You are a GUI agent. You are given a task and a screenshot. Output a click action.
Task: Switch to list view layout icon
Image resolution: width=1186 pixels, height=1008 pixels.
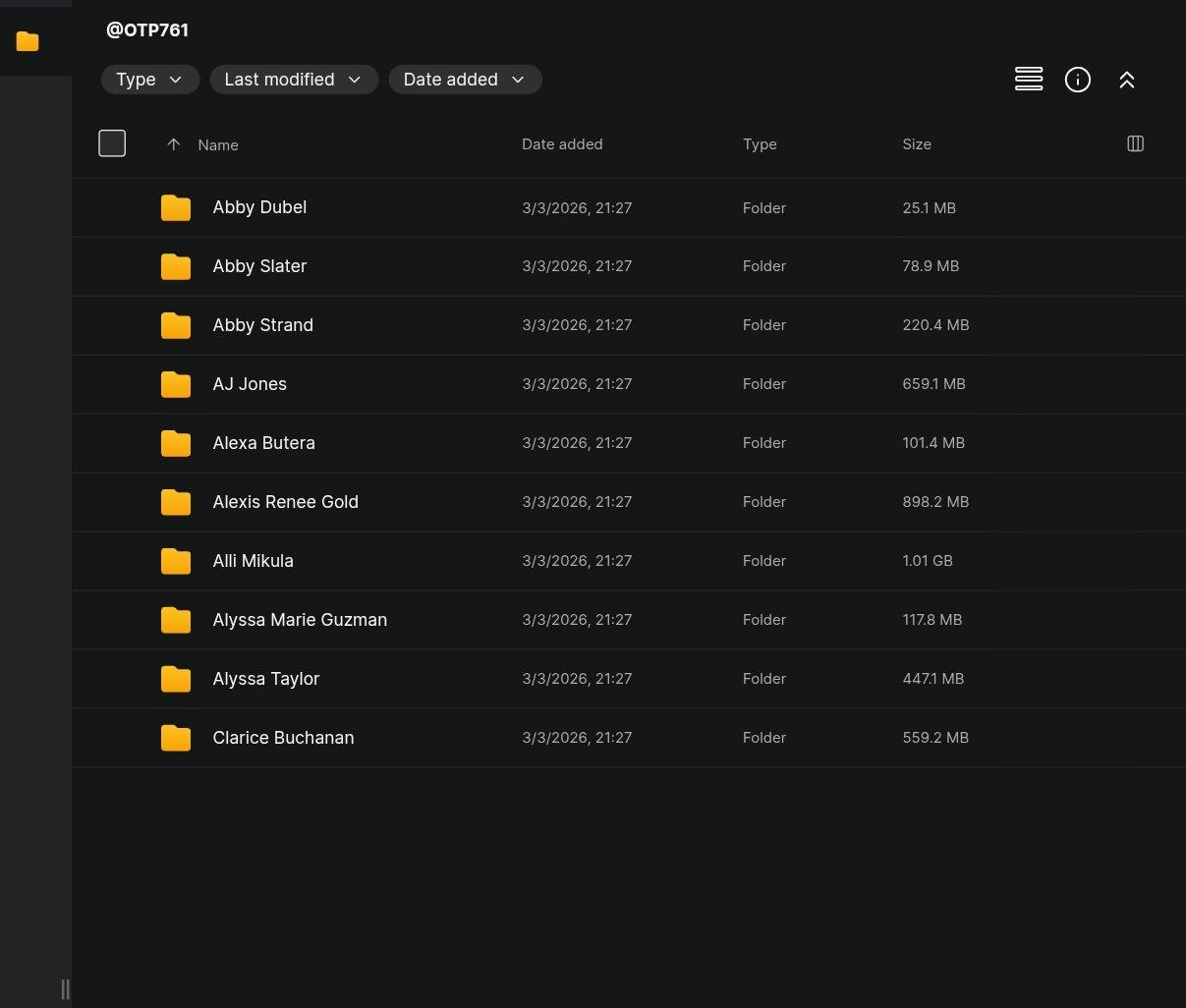tap(1028, 80)
